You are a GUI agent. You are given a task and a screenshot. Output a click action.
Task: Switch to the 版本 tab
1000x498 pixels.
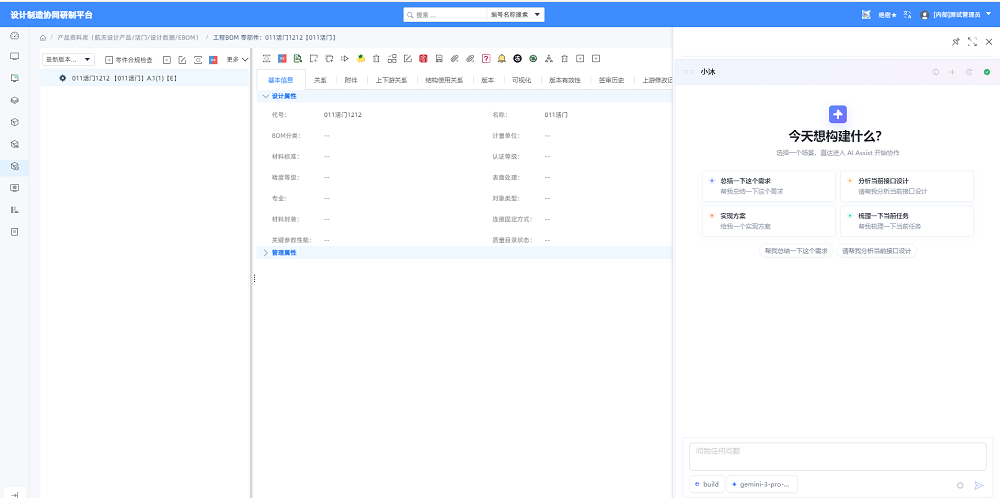point(487,80)
